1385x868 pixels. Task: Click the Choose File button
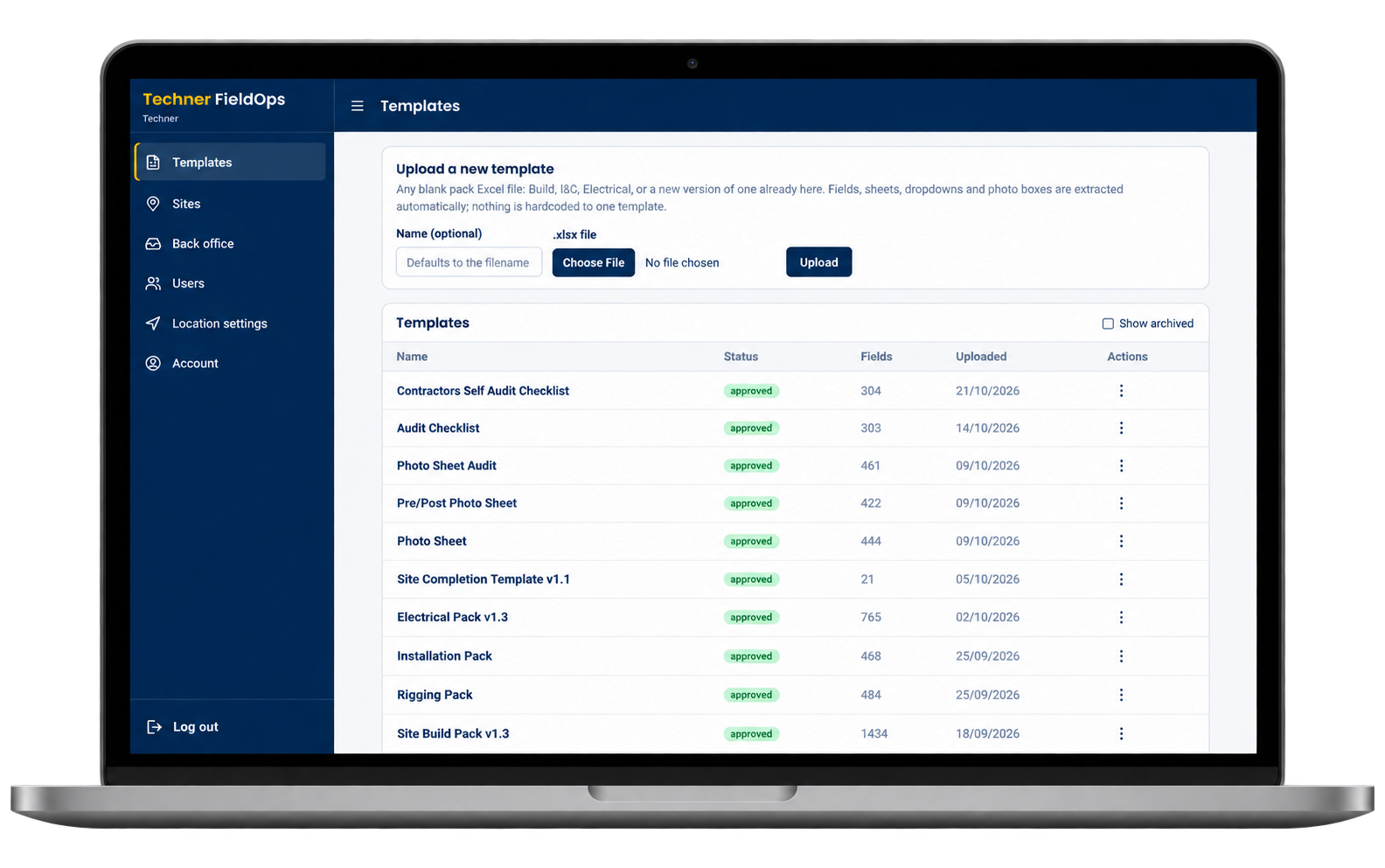(x=594, y=262)
